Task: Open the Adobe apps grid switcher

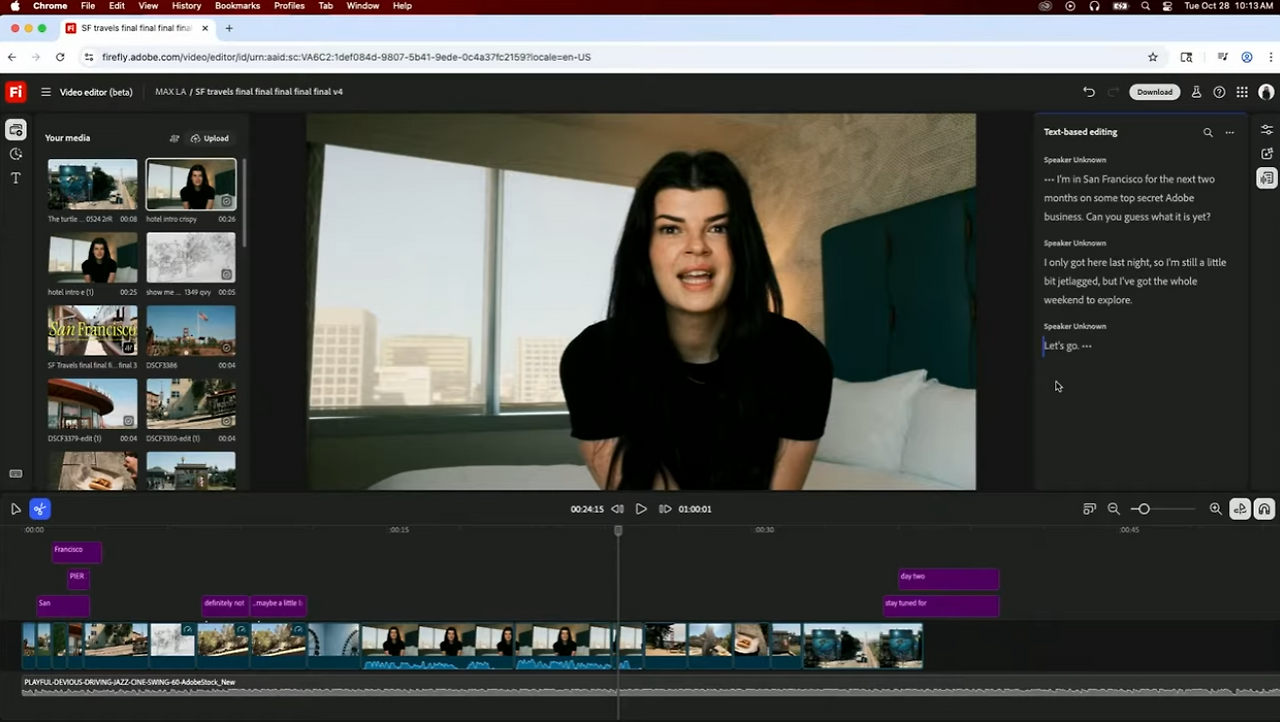Action: pyautogui.click(x=1242, y=92)
